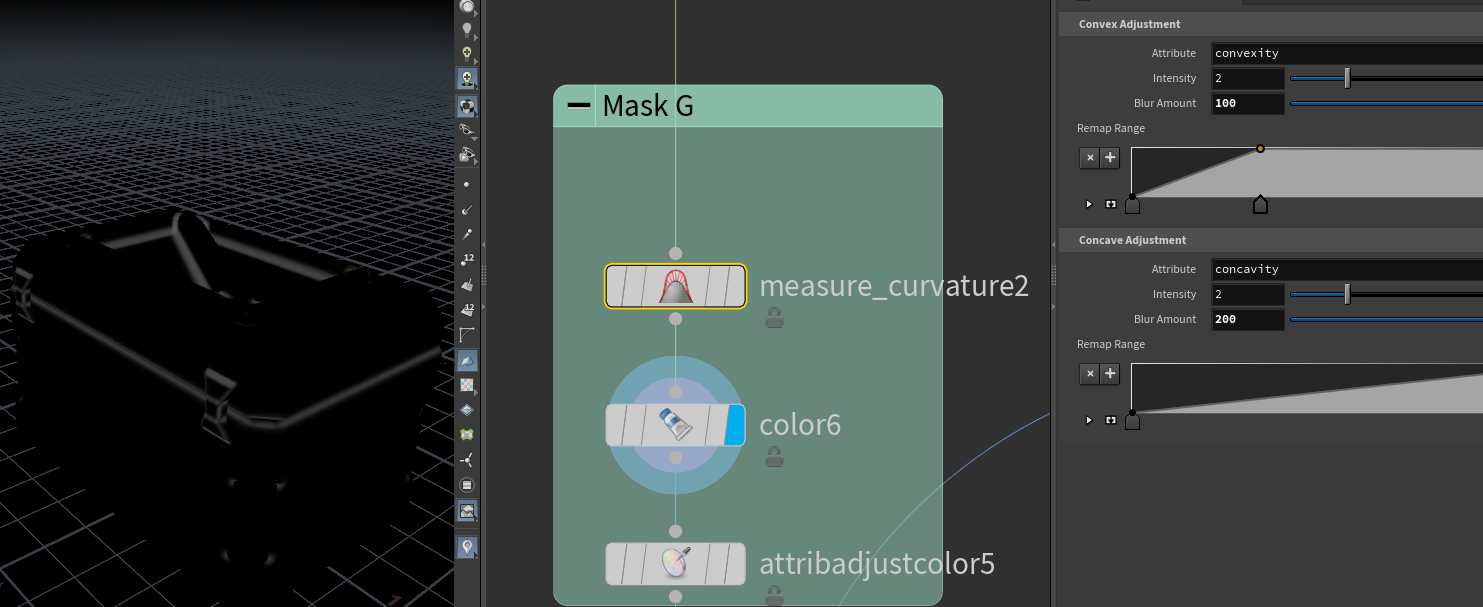Screen dimensions: 1483x607
Task: Click the stacked blue diamond layers icon
Action: coord(466,410)
